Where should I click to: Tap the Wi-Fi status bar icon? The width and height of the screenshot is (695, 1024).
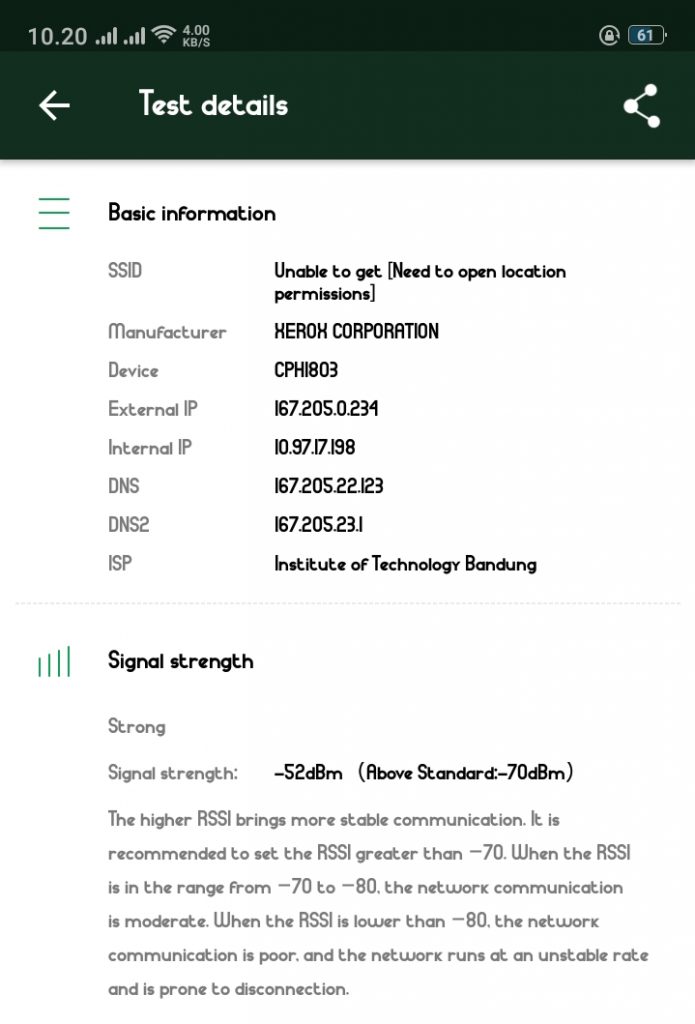(x=163, y=36)
